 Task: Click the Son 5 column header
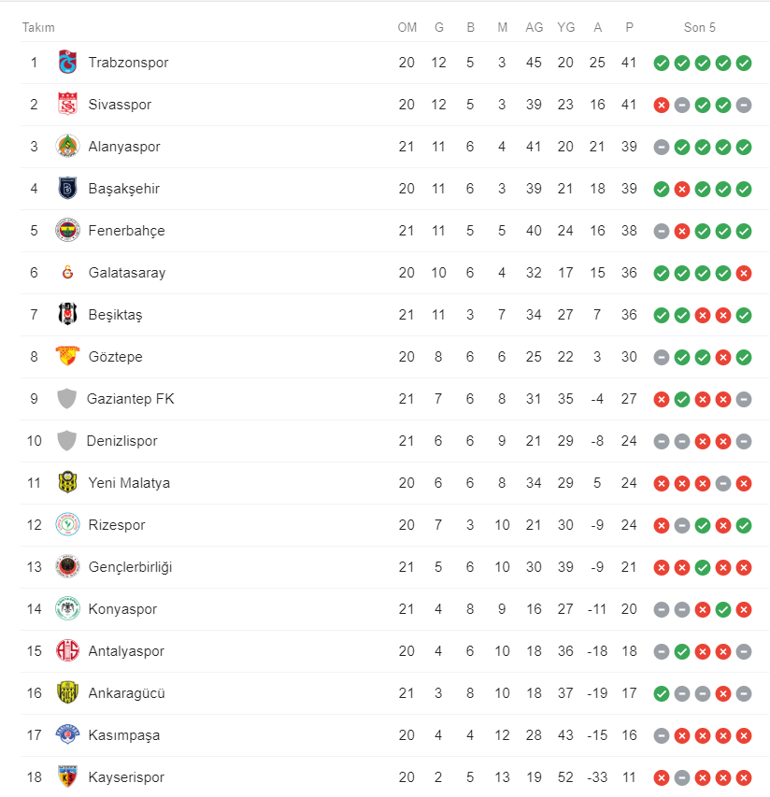[699, 28]
